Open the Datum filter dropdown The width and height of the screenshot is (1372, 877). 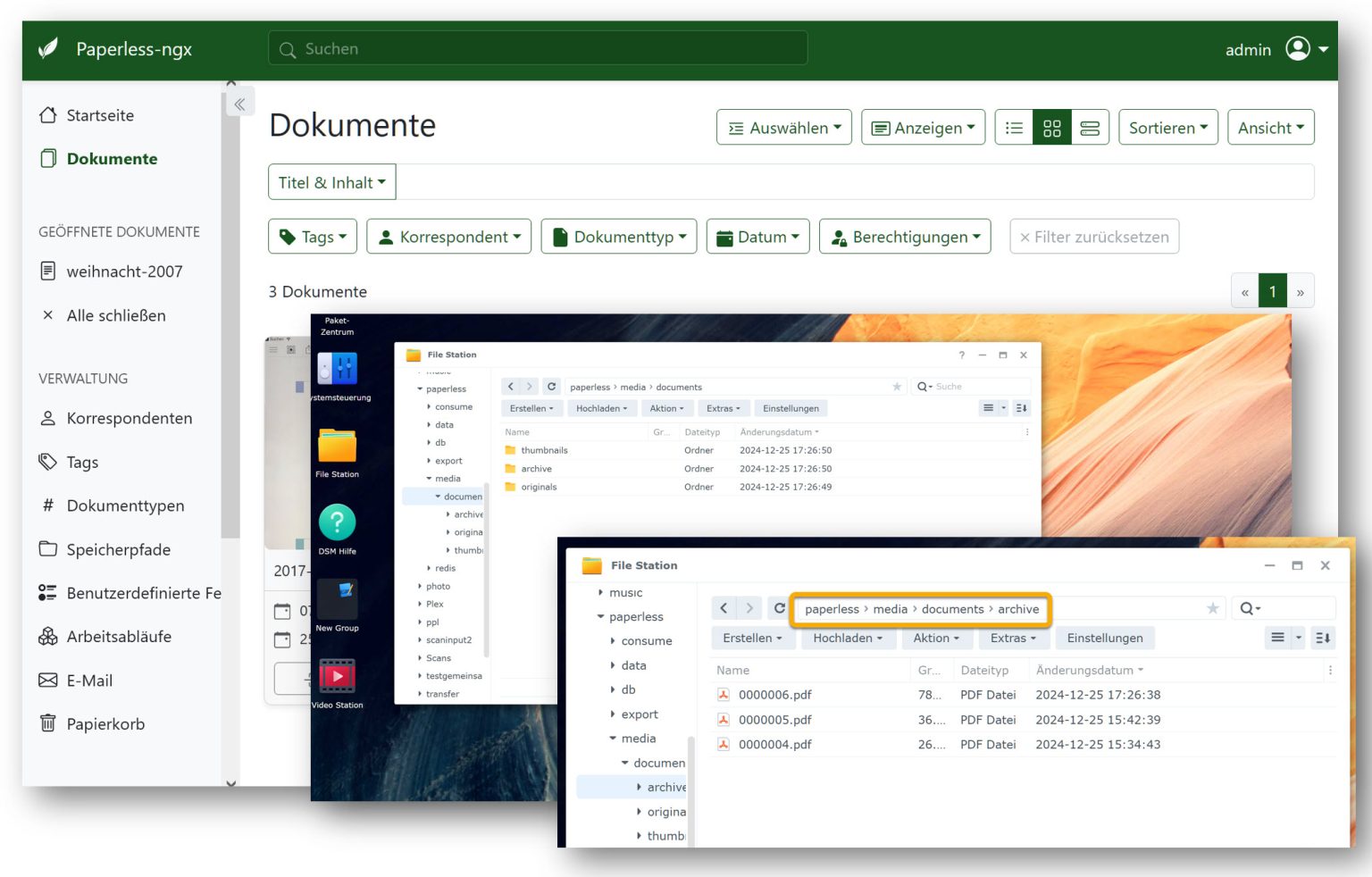click(x=757, y=237)
